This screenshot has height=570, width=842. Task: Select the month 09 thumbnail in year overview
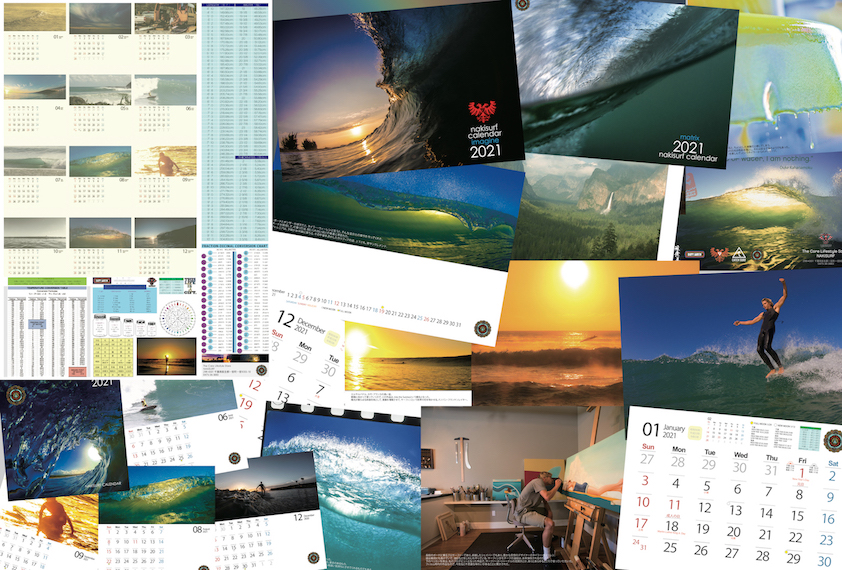click(165, 161)
